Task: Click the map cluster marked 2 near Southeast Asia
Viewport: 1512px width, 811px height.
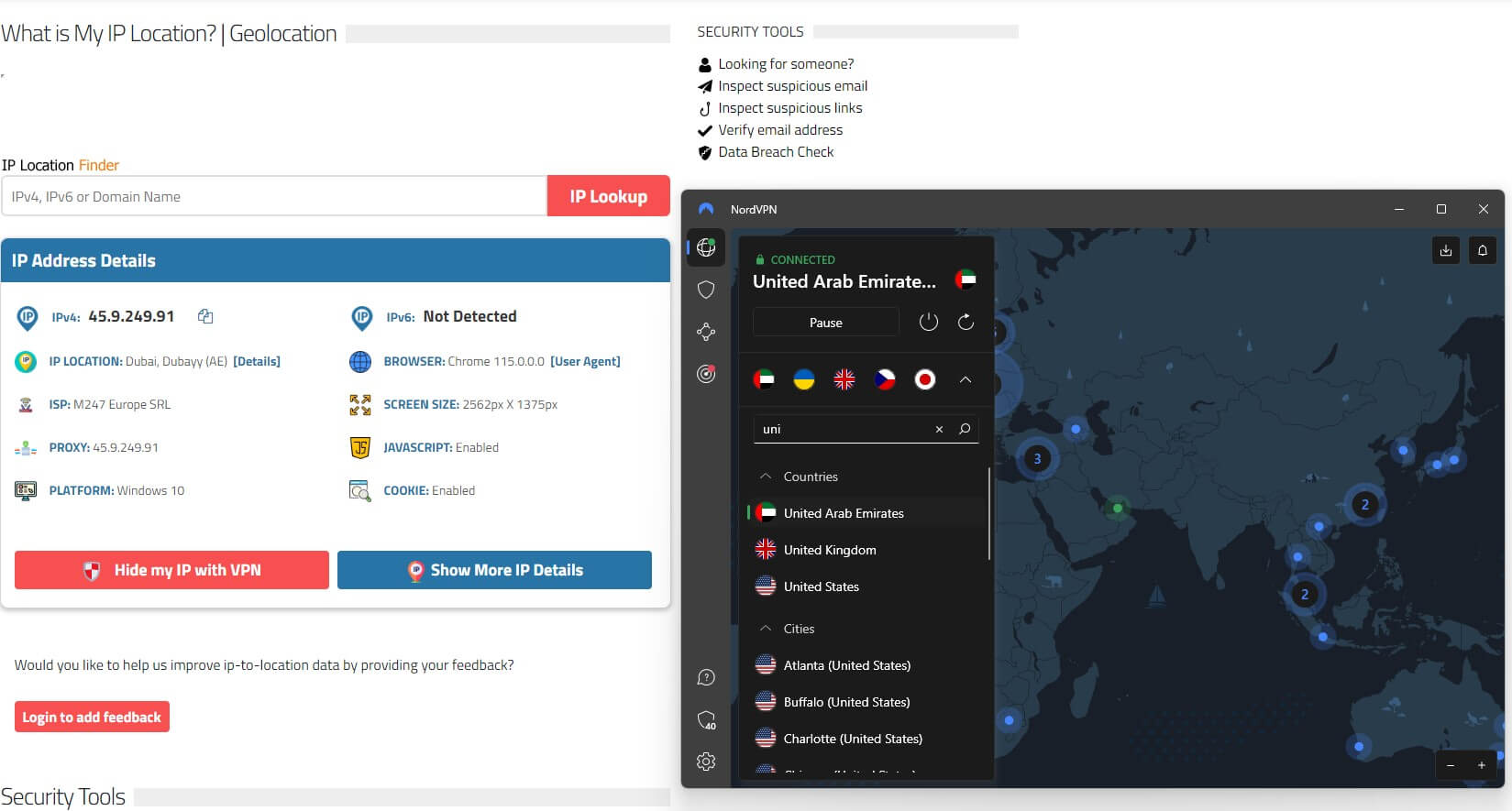Action: 1305,595
